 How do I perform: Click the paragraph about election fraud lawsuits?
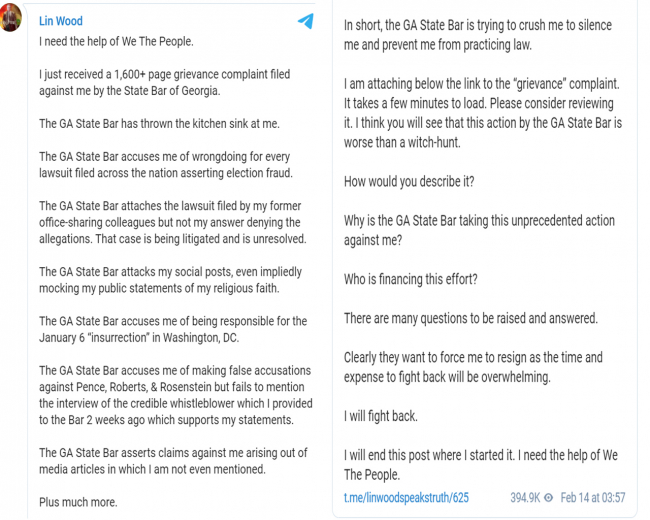point(166,165)
